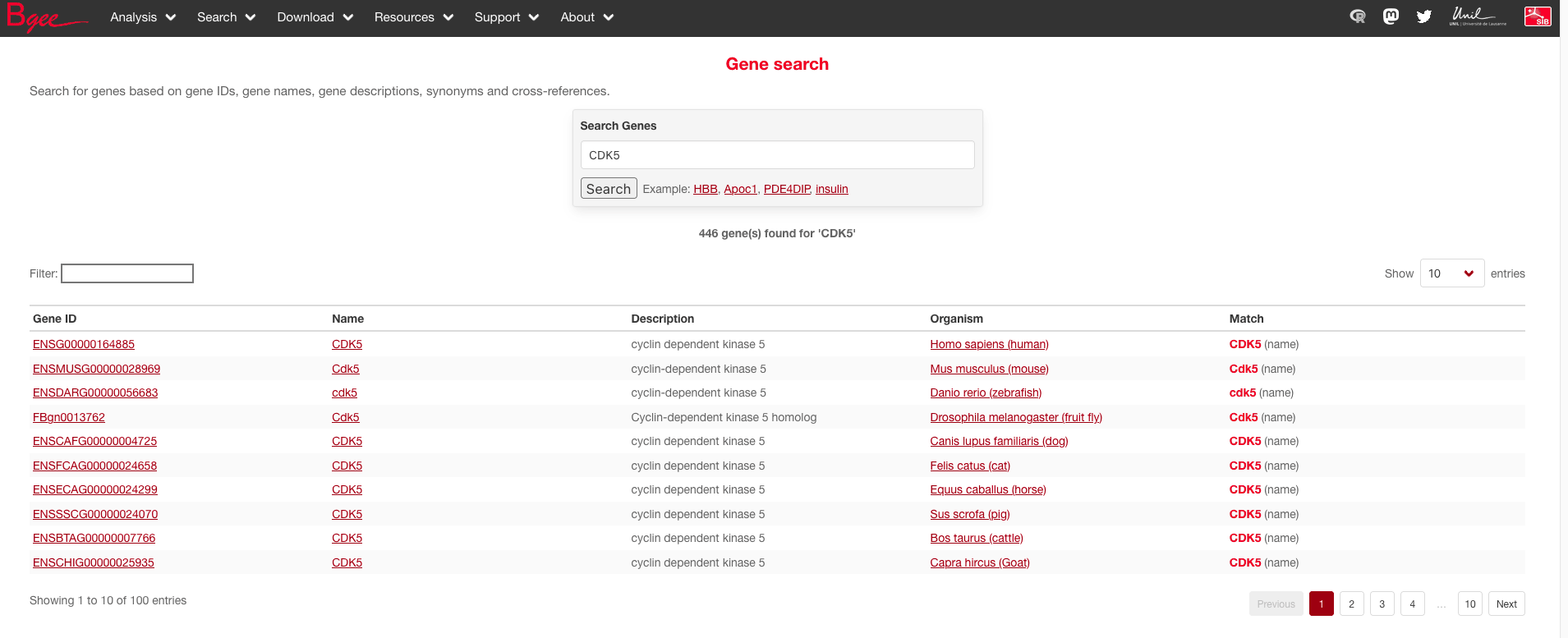Expand the About menu
The width and height of the screenshot is (1568, 638).
click(586, 17)
